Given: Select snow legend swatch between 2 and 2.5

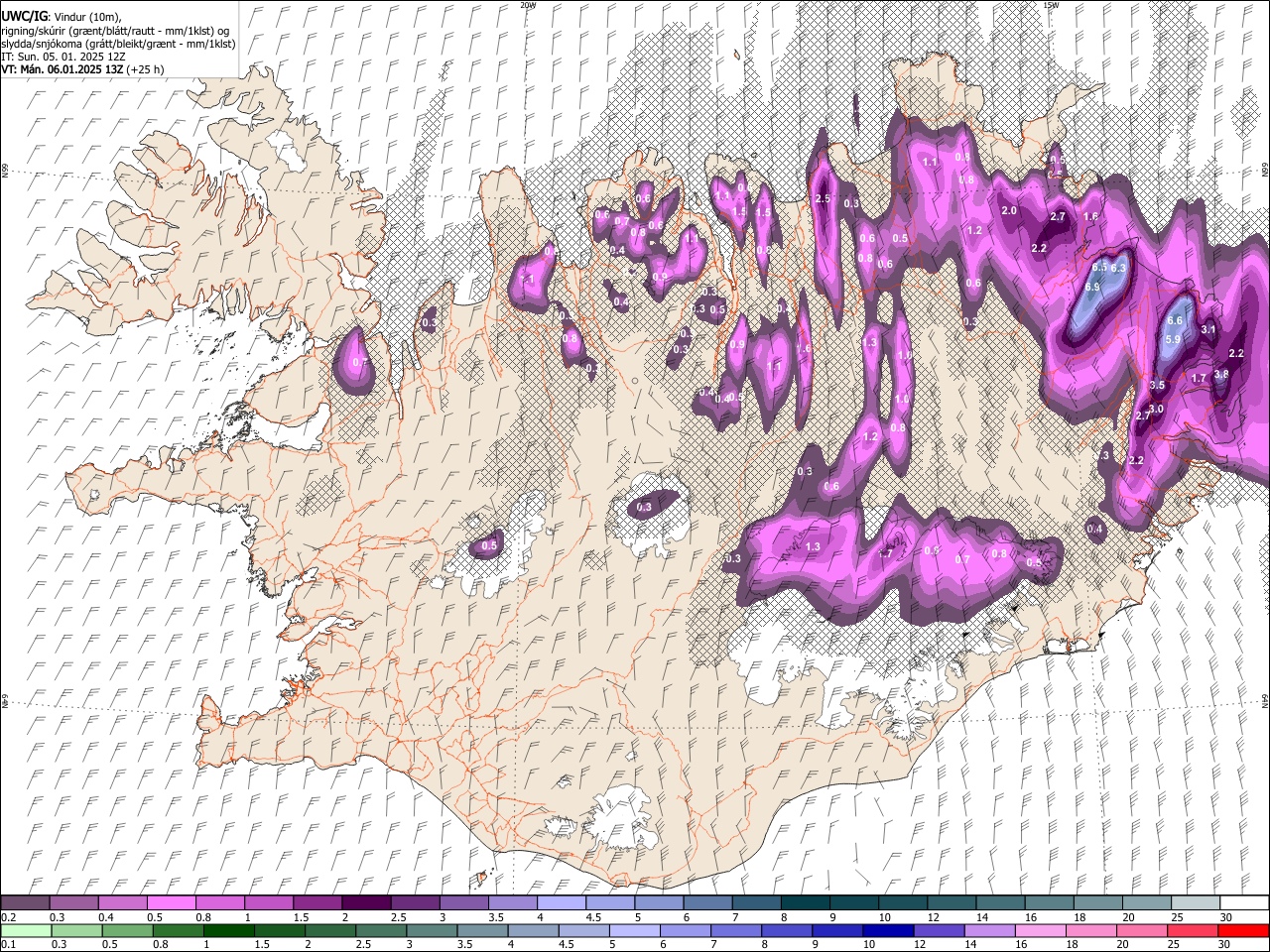Looking at the screenshot, I should (366, 903).
